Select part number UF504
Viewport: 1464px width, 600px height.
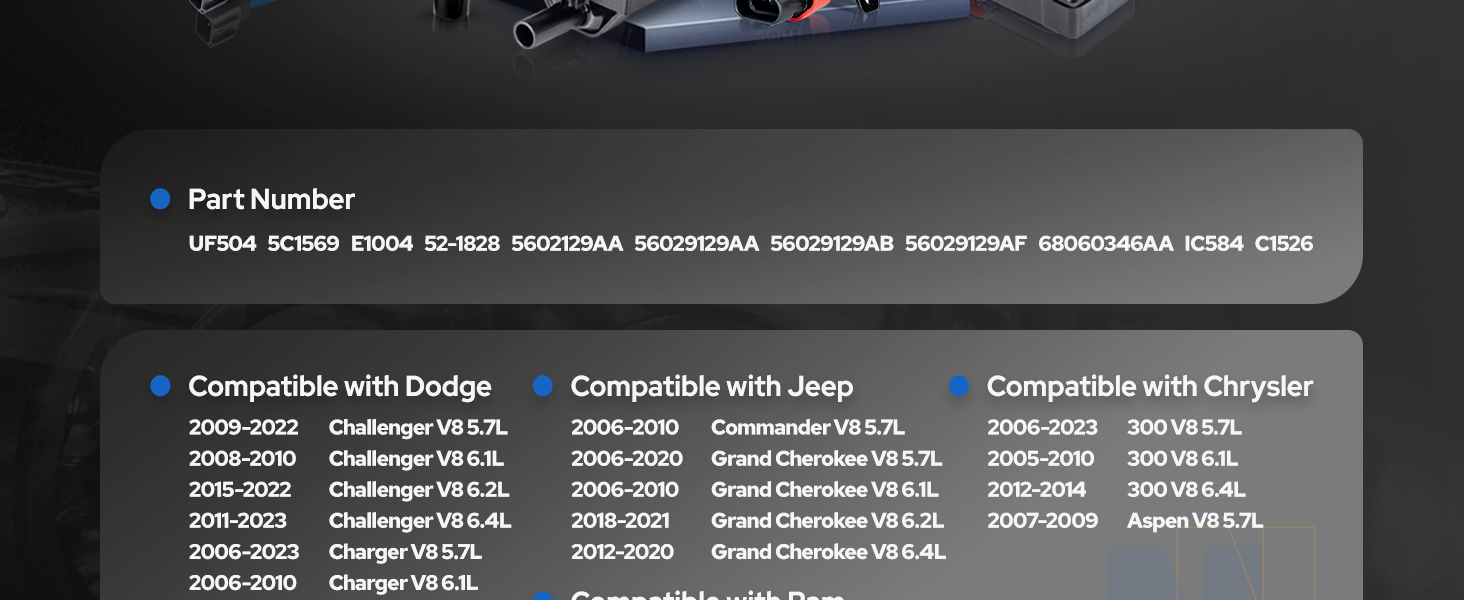[222, 243]
